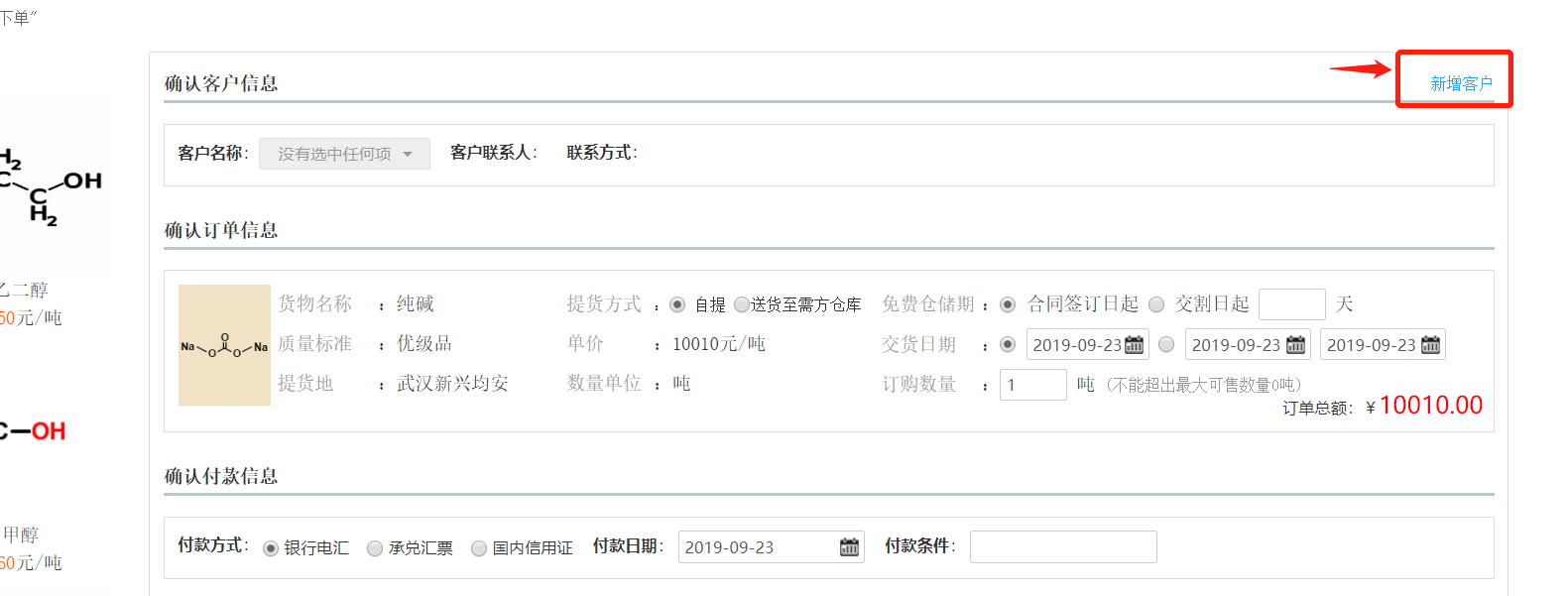Open the 客户名称 dropdown
Viewport: 1568px width, 596px height.
344,154
